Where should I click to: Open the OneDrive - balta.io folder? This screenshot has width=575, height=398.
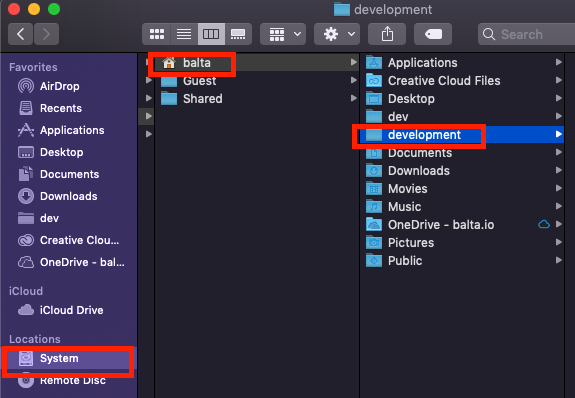tap(462, 224)
